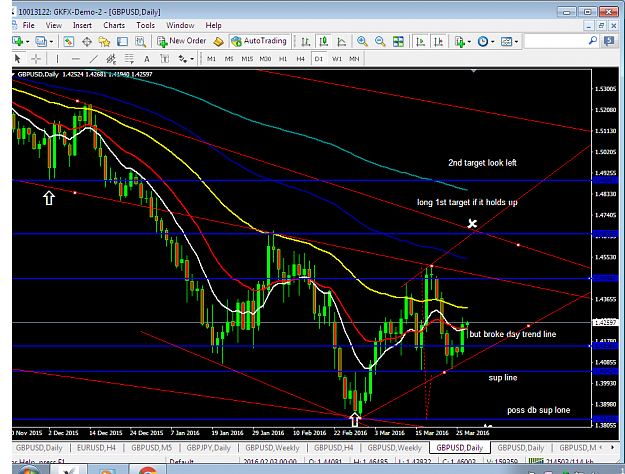Pick the vertical line drawing tool
Viewport: 625px width, 474px height.
[57, 59]
